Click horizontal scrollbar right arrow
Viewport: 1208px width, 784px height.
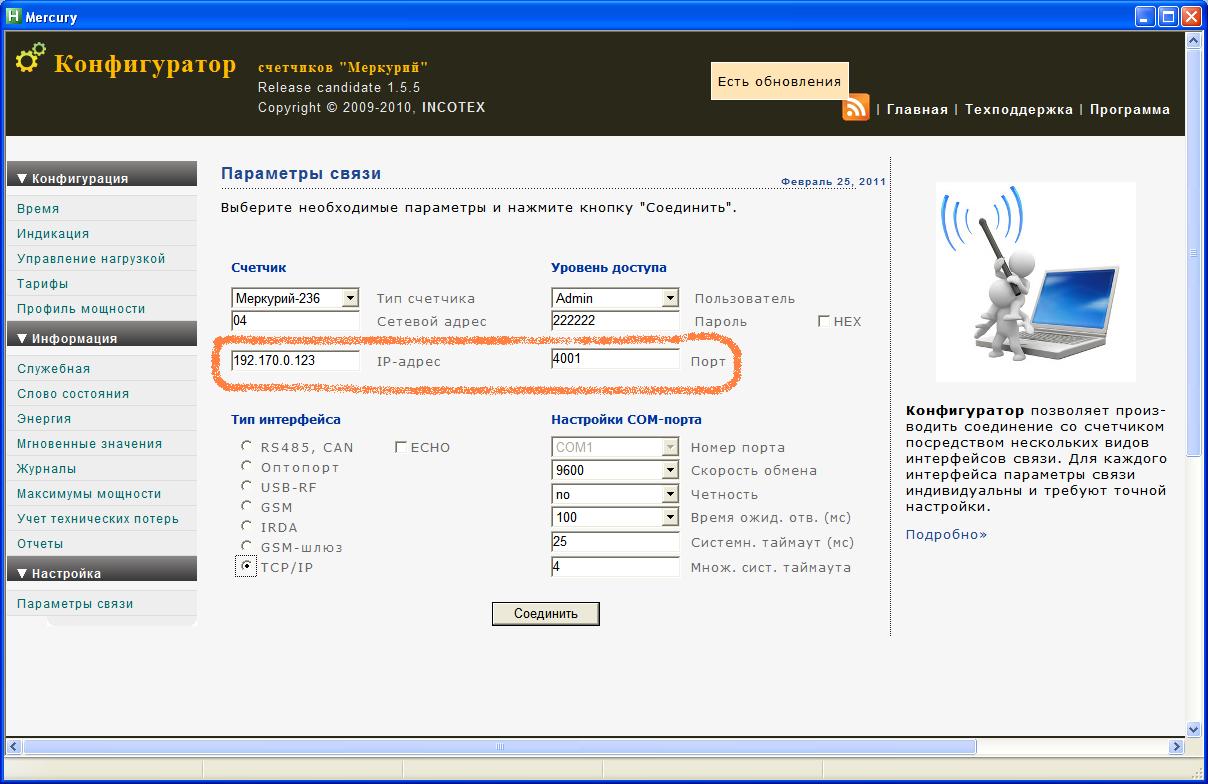pos(1177,746)
